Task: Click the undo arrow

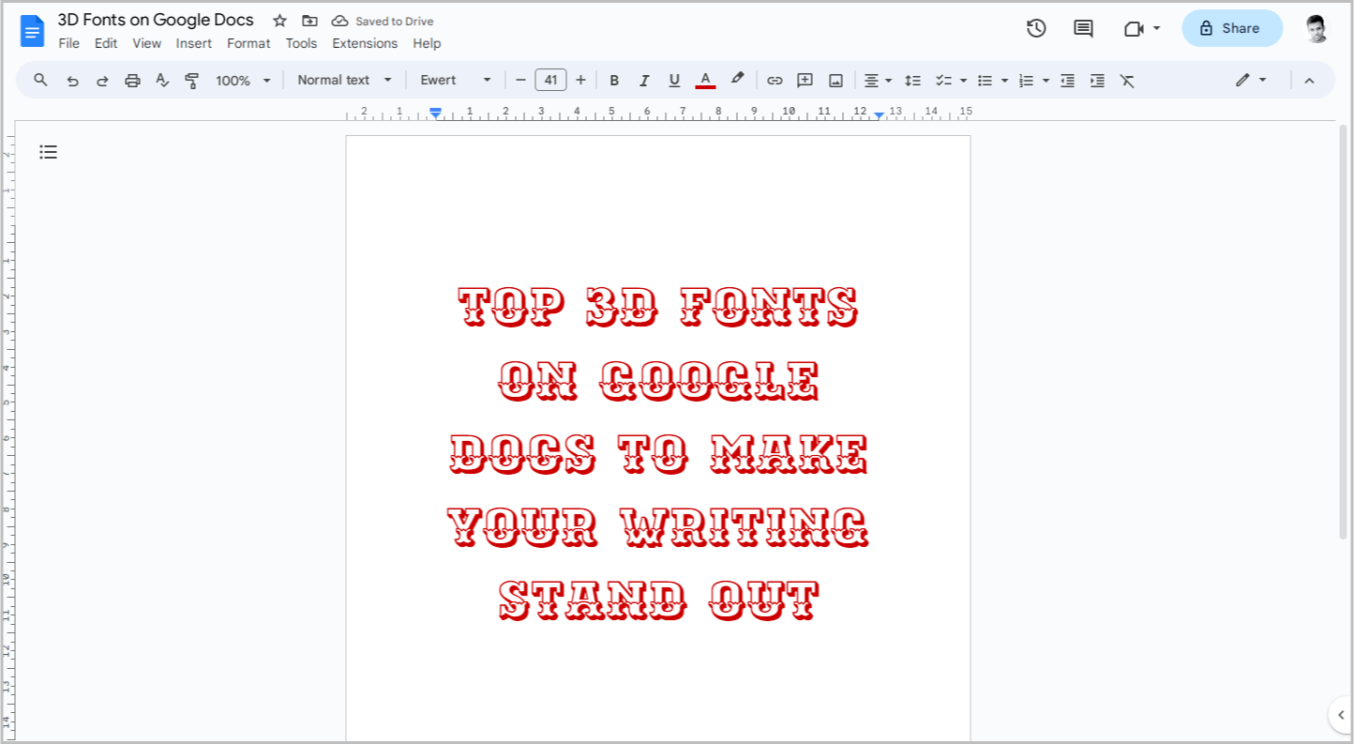Action: coord(72,81)
